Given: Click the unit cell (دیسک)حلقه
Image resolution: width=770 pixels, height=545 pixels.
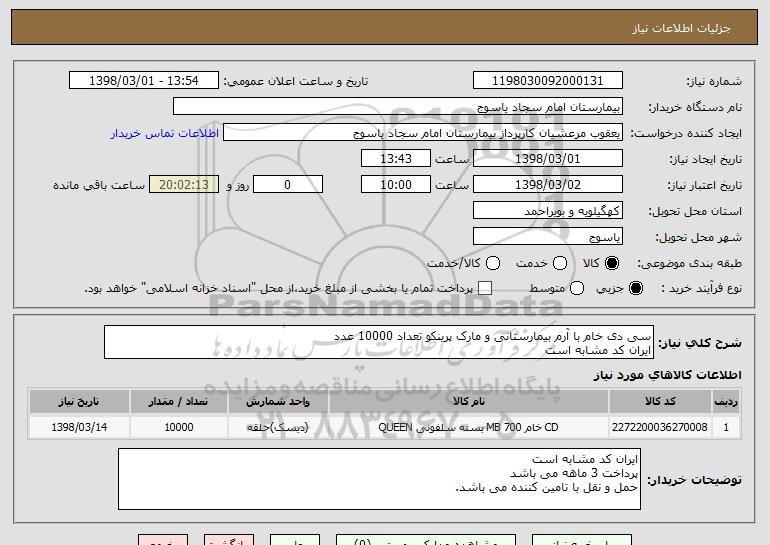Looking at the screenshot, I should coord(278,427).
